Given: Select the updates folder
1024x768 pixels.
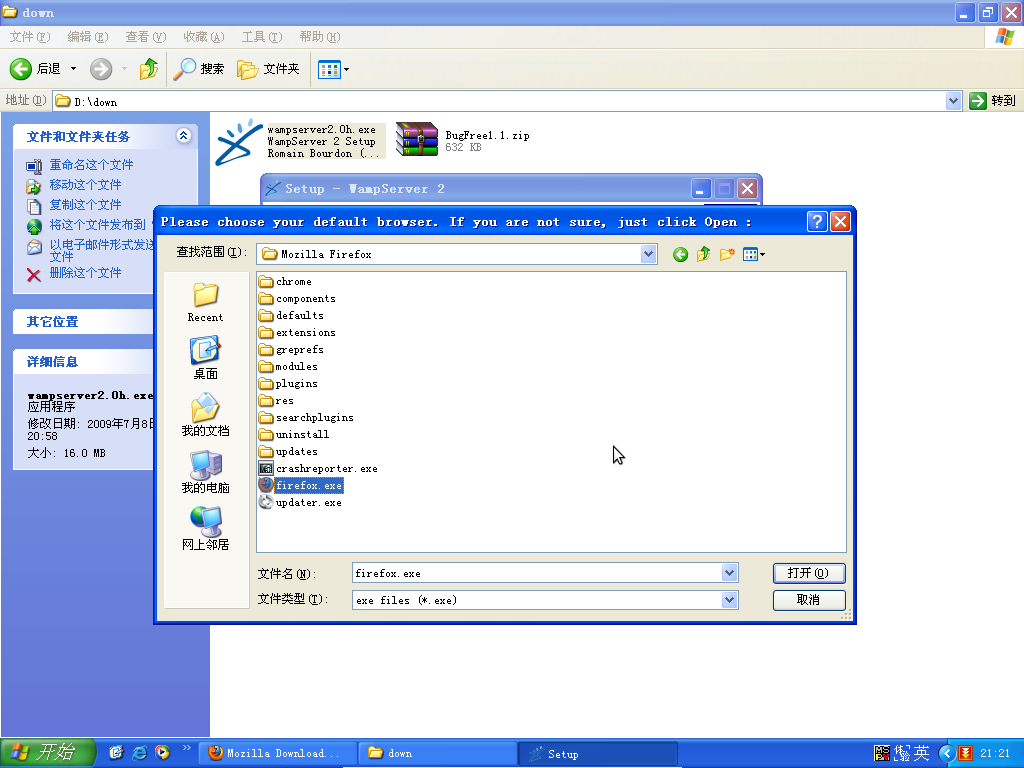Looking at the screenshot, I should point(288,451).
